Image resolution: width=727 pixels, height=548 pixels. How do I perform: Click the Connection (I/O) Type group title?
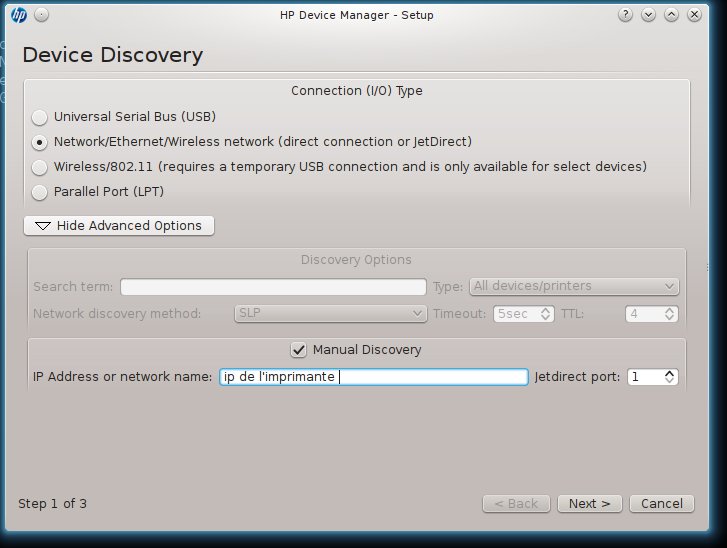[x=357, y=90]
